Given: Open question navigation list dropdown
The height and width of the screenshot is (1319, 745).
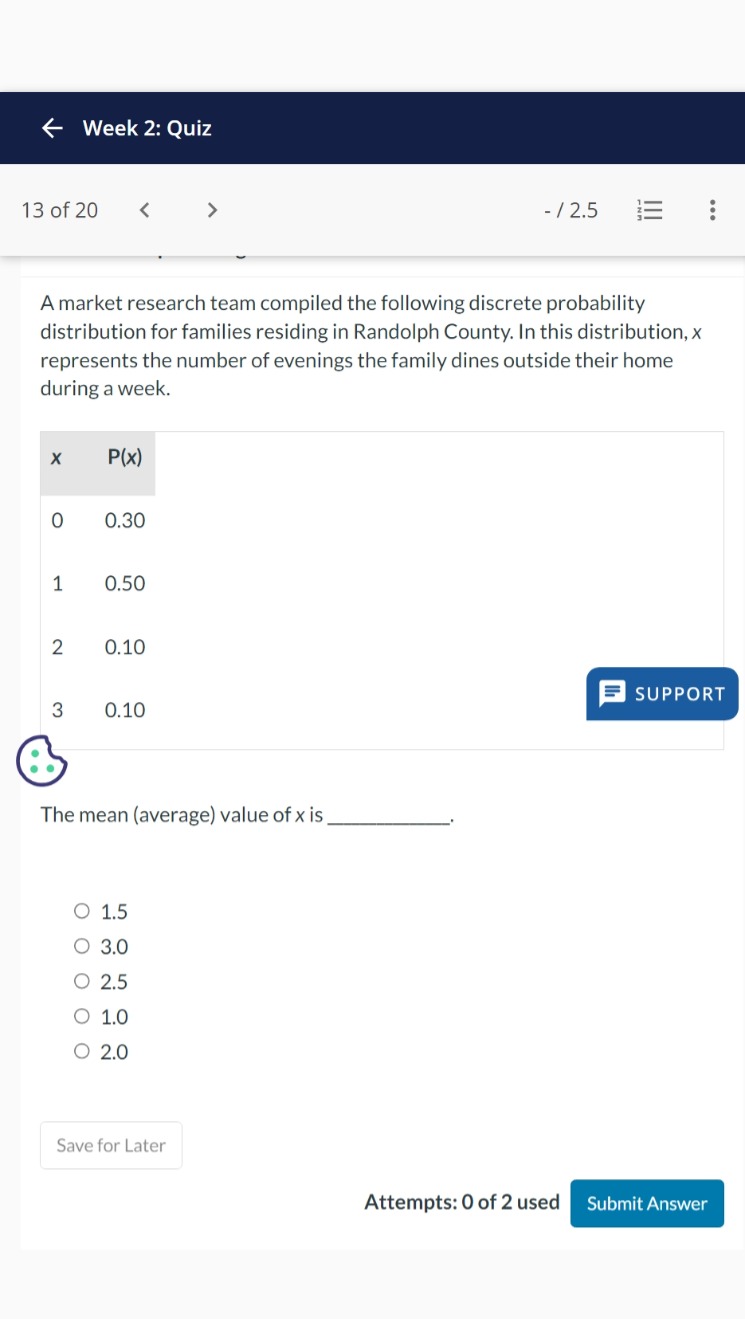Looking at the screenshot, I should pyautogui.click(x=650, y=210).
